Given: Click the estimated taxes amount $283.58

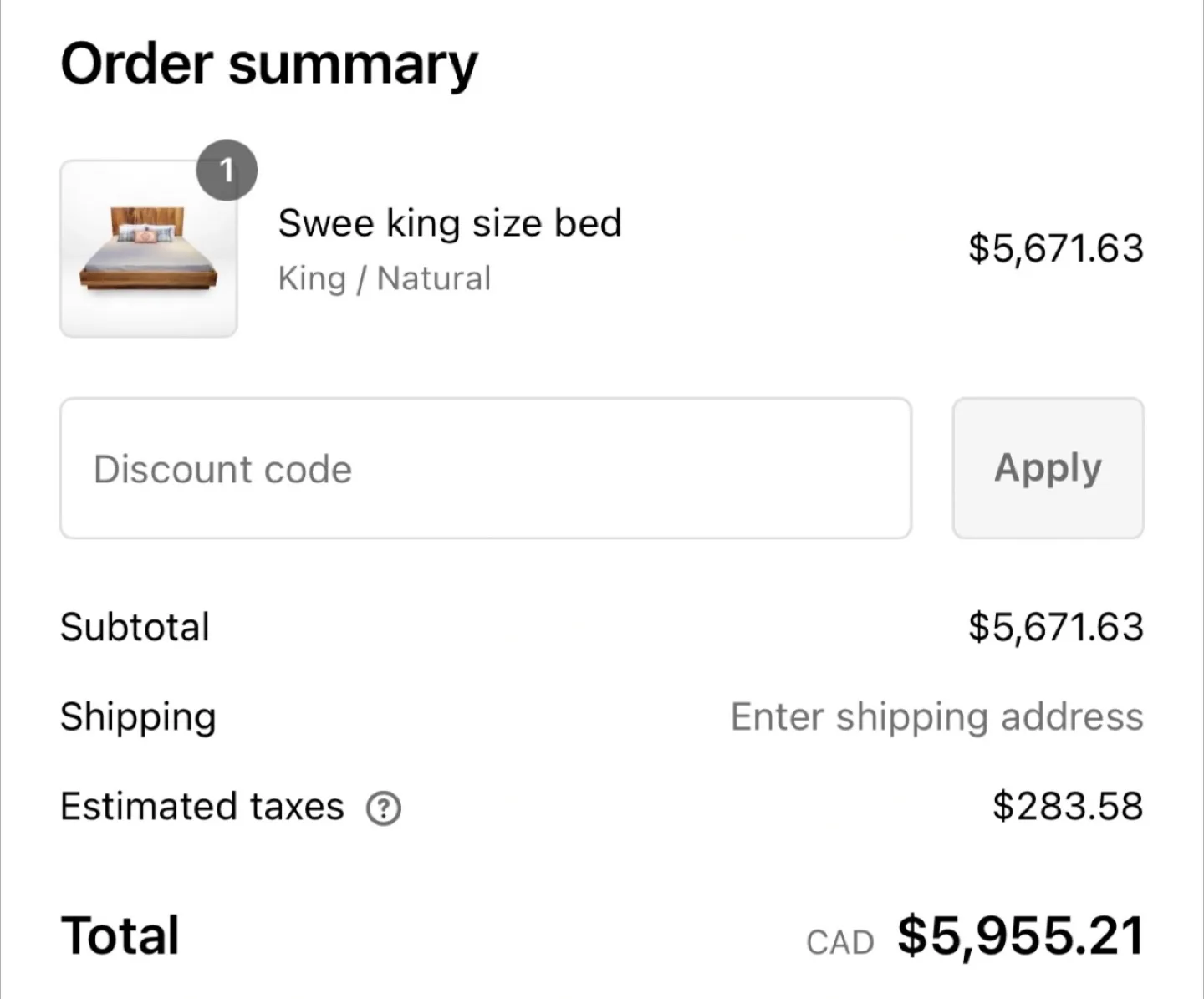Looking at the screenshot, I should [x=1069, y=806].
